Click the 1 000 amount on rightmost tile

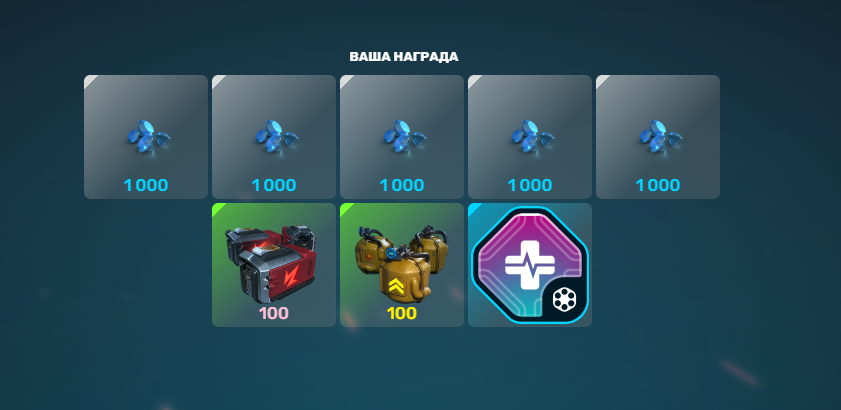658,186
